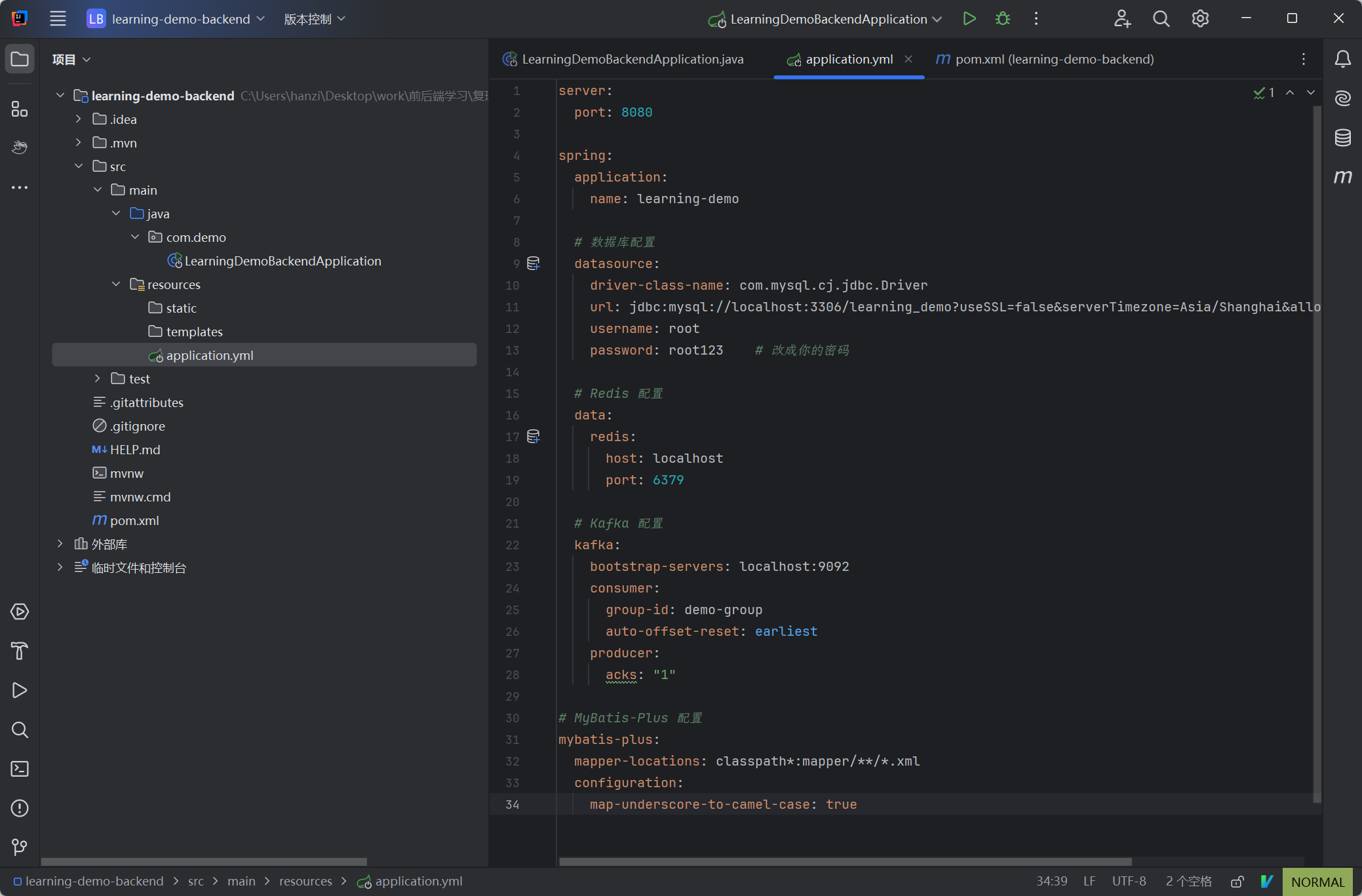This screenshot has height=896, width=1362.
Task: Click the datasource gutter icon on line 9
Action: point(534,263)
